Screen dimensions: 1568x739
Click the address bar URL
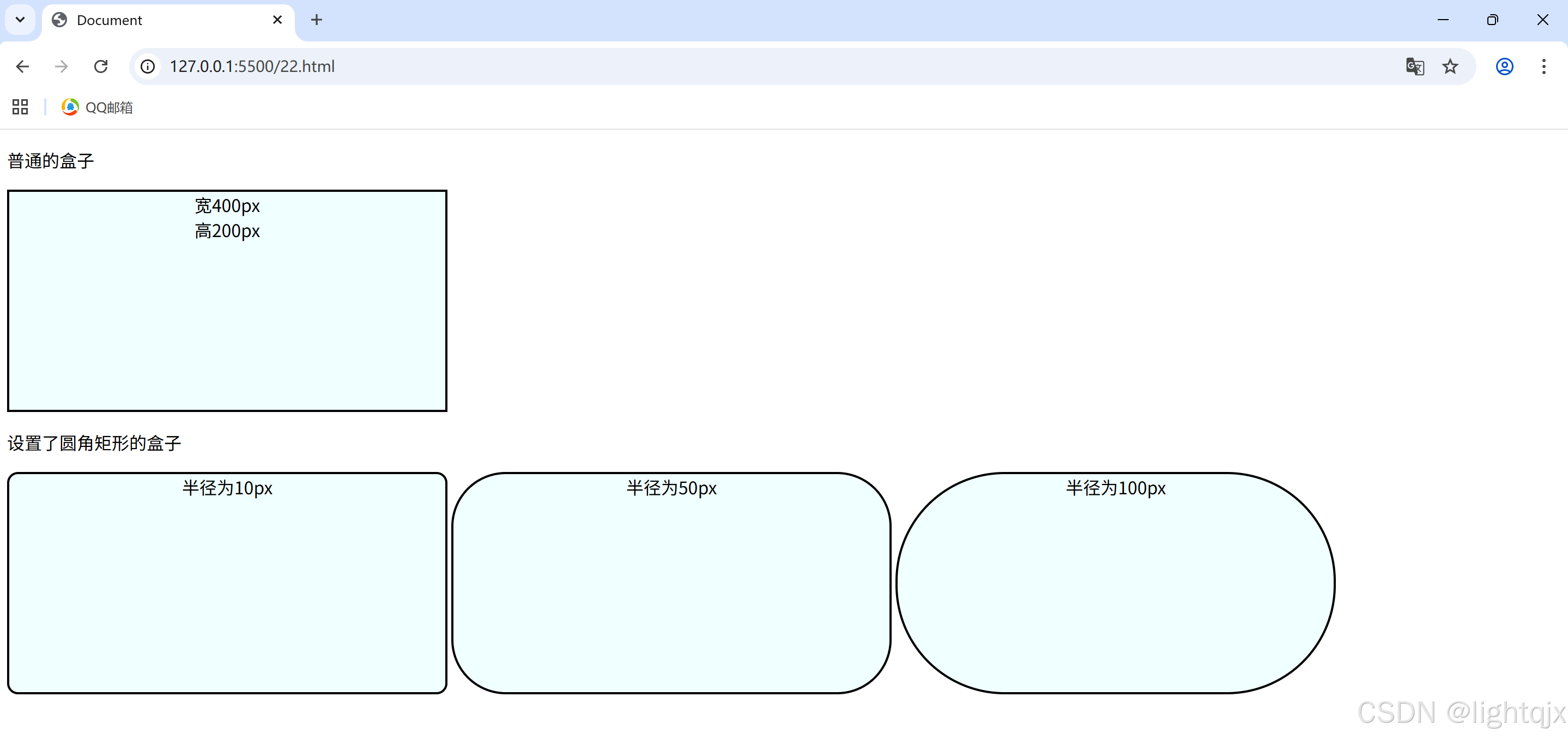(252, 66)
